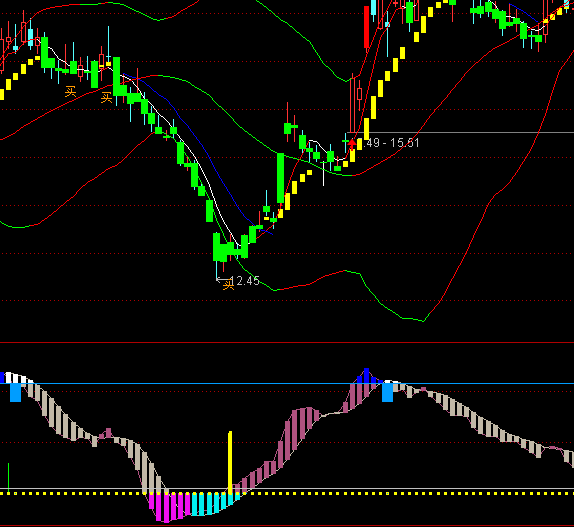This screenshot has width=574, height=527.
Task: Click the gray horizontal price line
Action: [460, 132]
